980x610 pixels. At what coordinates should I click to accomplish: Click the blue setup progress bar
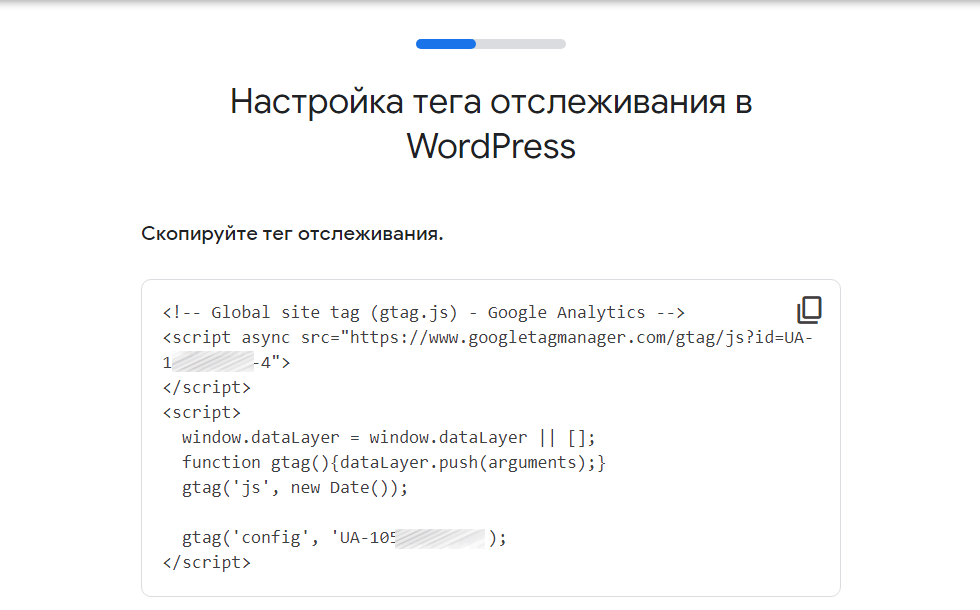pos(491,44)
